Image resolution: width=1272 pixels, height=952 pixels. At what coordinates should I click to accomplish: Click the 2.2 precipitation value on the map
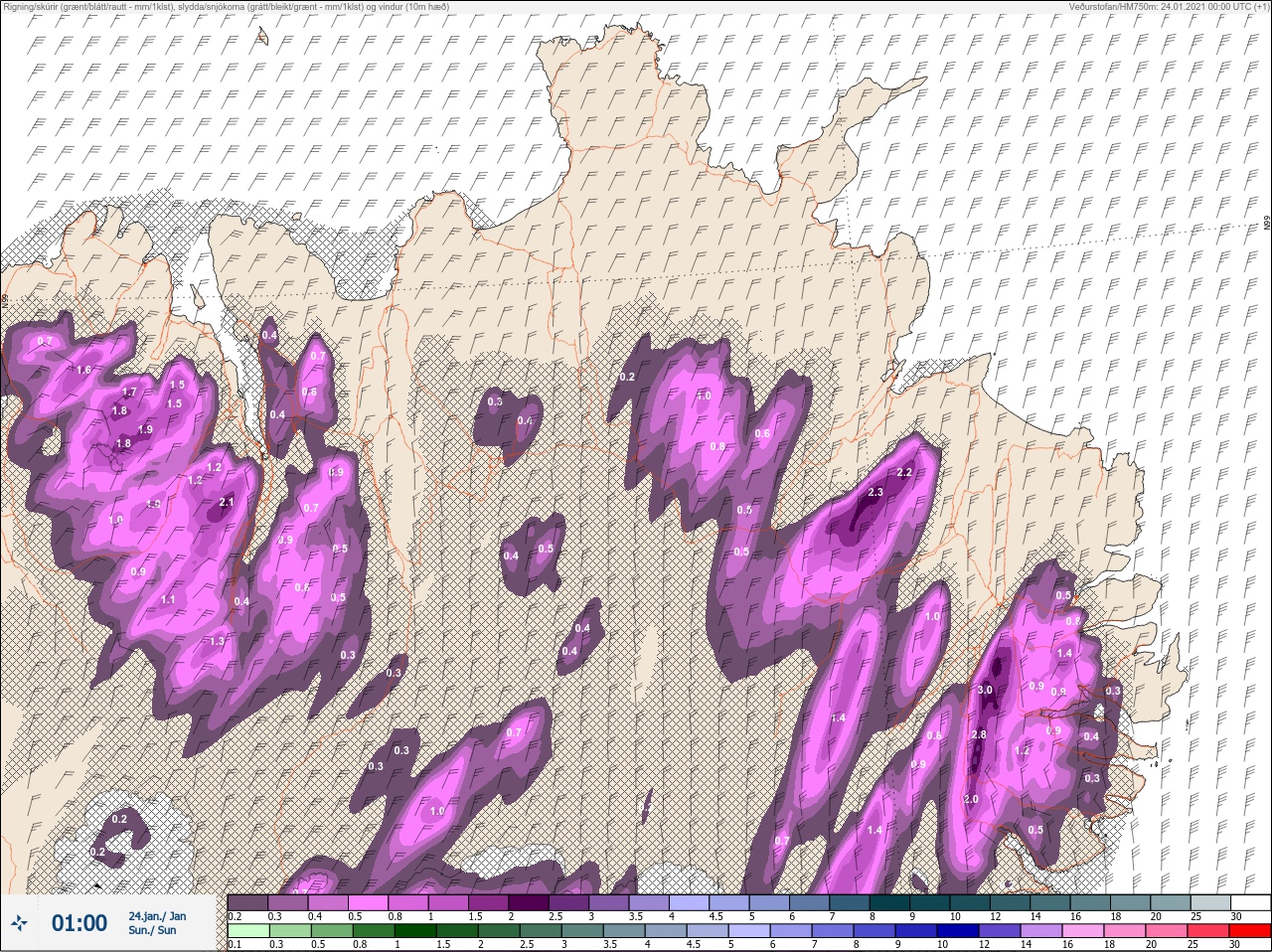[904, 472]
